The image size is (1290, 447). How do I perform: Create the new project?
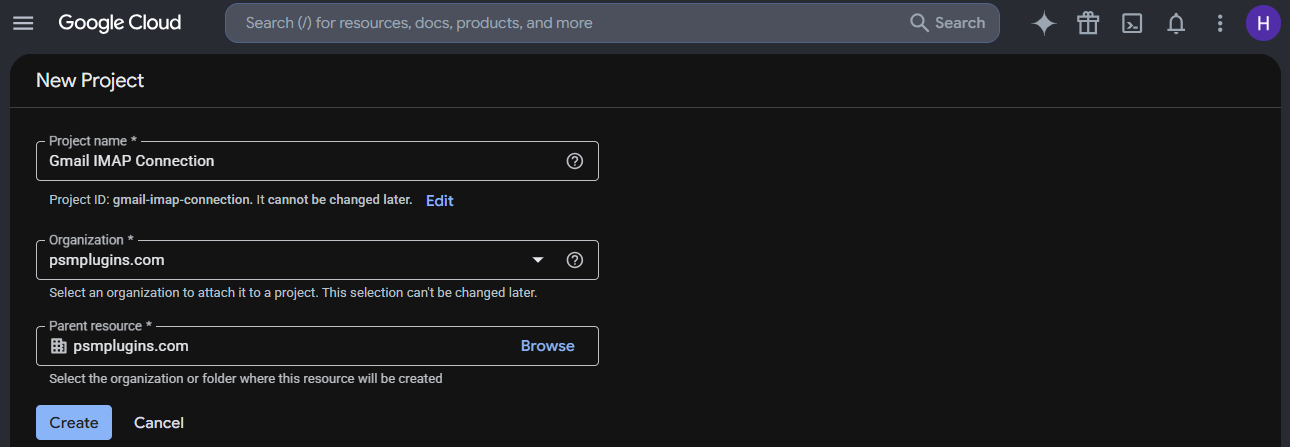(74, 422)
